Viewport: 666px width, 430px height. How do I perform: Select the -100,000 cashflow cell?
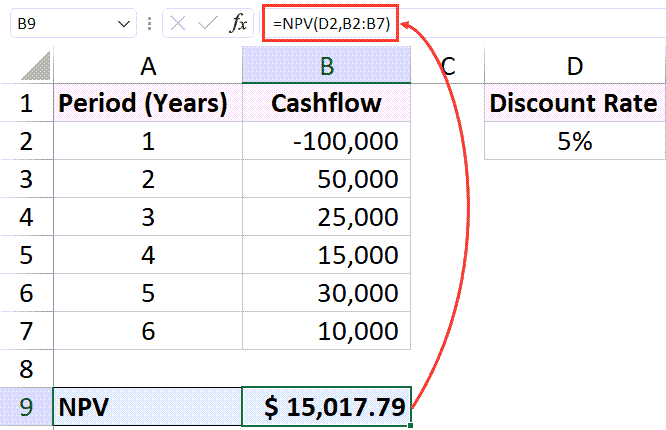pos(326,141)
